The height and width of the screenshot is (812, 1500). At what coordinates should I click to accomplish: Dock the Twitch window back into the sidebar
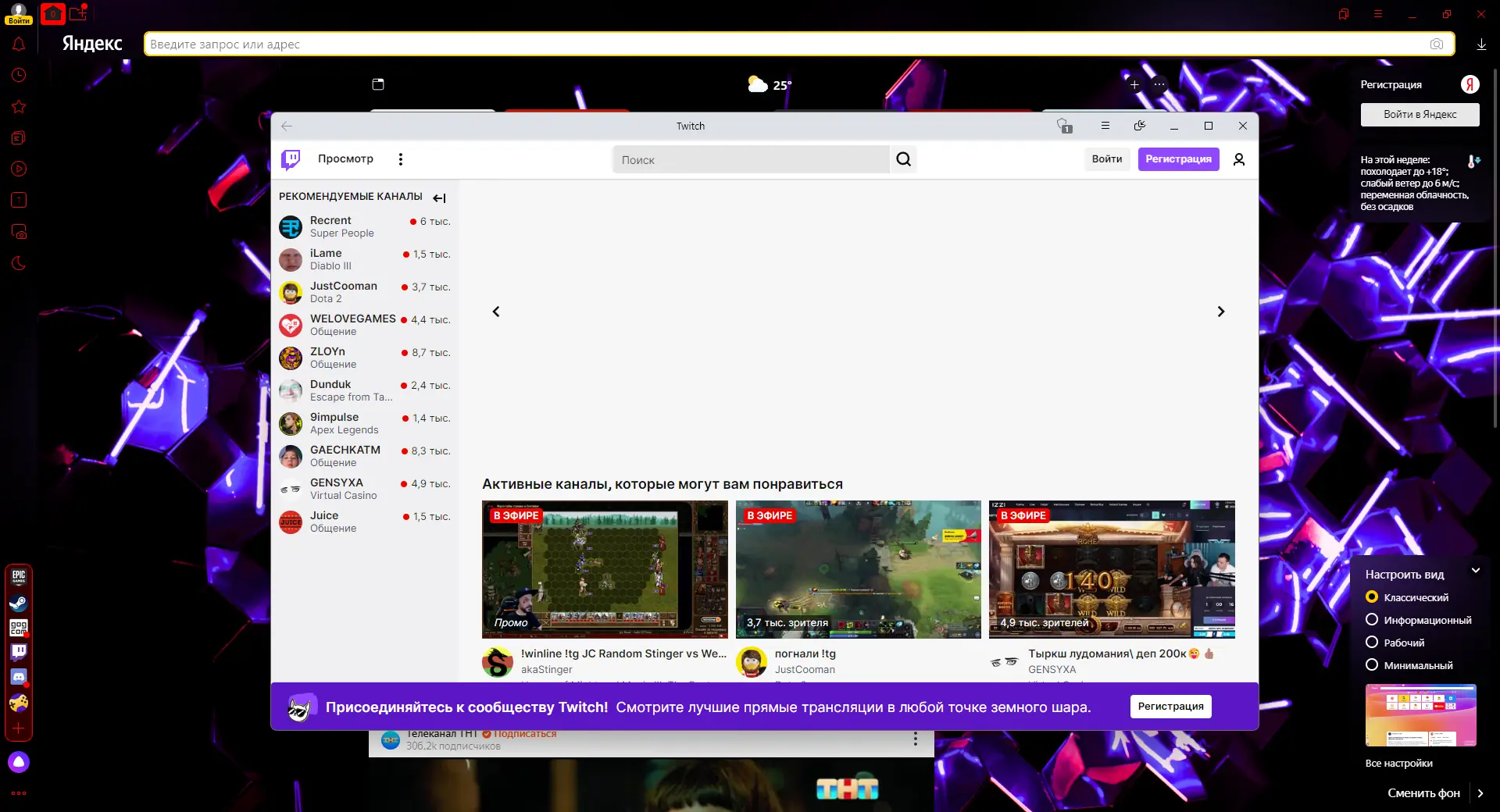(1140, 126)
